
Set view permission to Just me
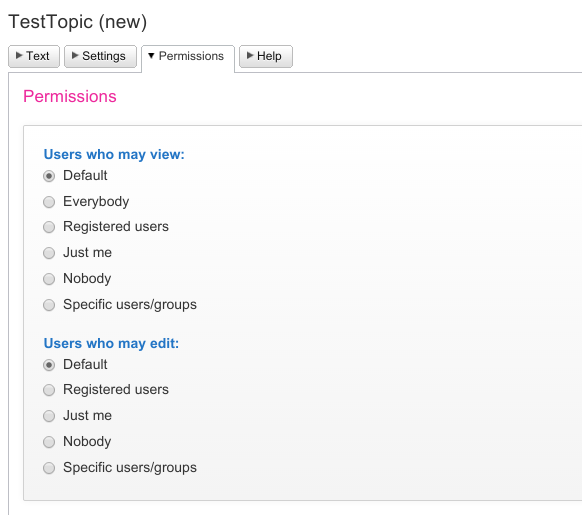(x=49, y=253)
